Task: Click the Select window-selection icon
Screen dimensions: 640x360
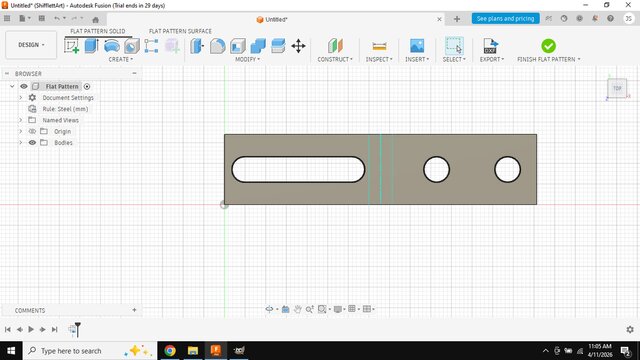Action: coord(454,46)
